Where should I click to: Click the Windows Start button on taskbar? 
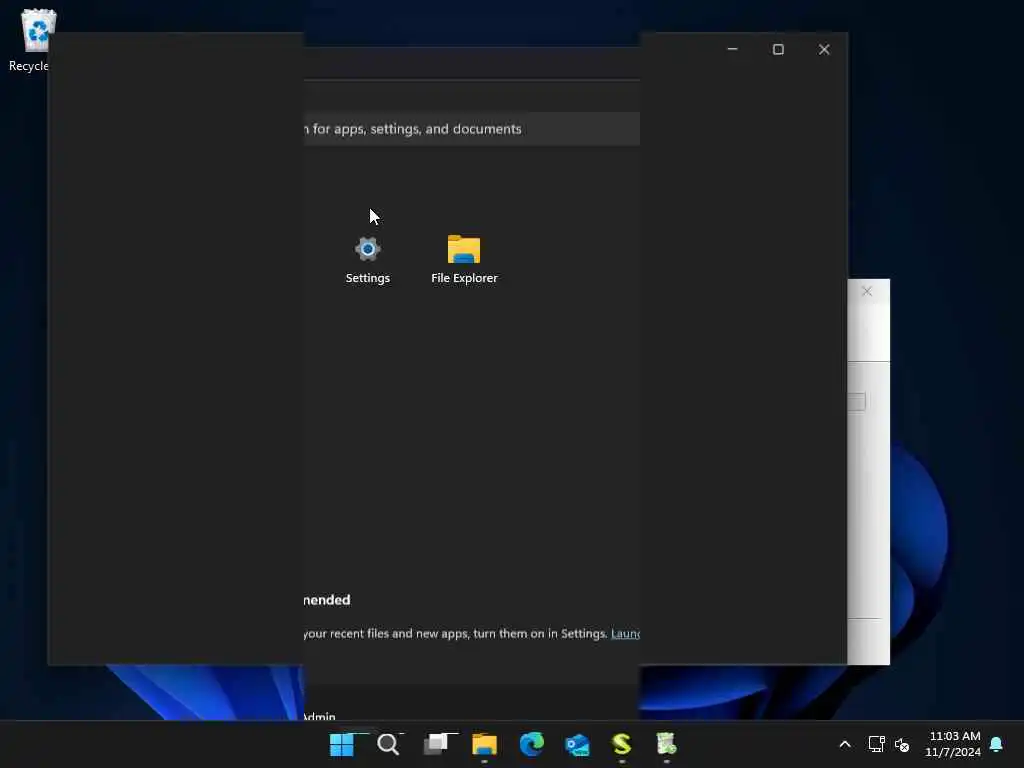(342, 744)
